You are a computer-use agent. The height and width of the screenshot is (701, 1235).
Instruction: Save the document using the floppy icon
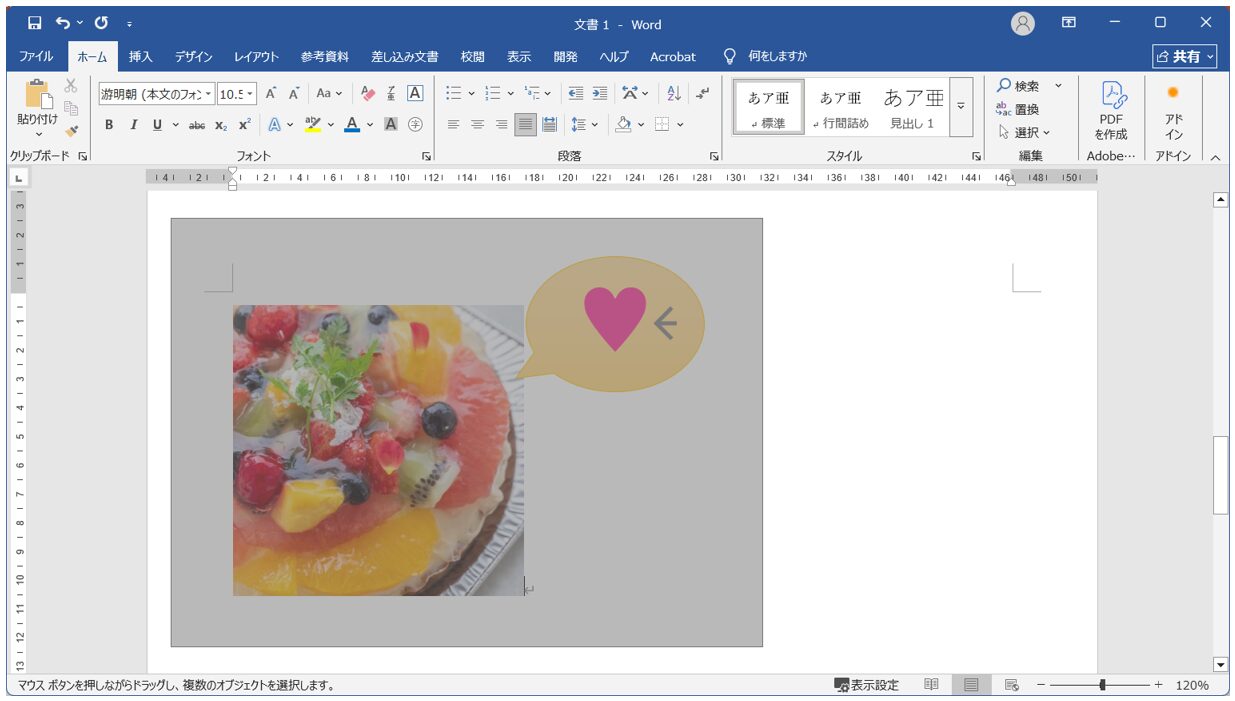35,23
